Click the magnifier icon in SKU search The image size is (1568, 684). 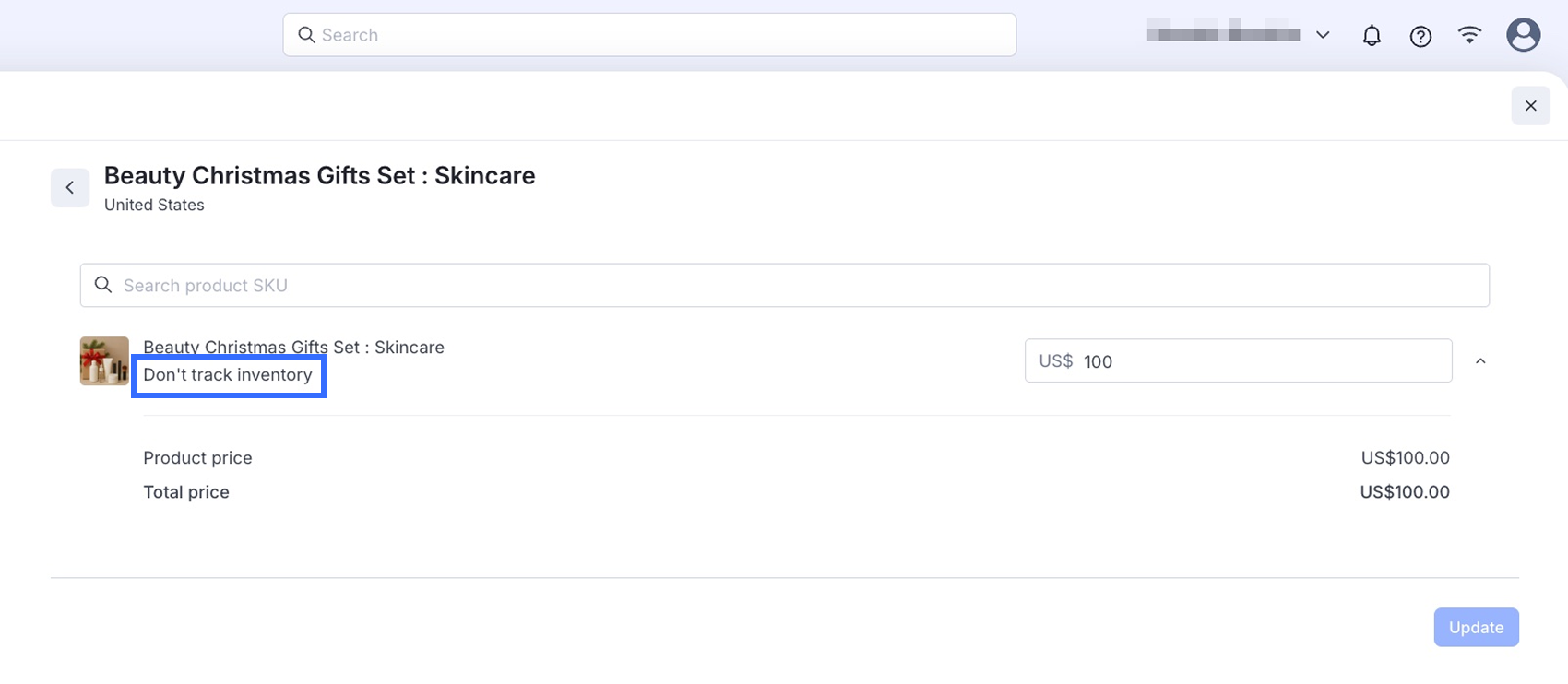(103, 285)
